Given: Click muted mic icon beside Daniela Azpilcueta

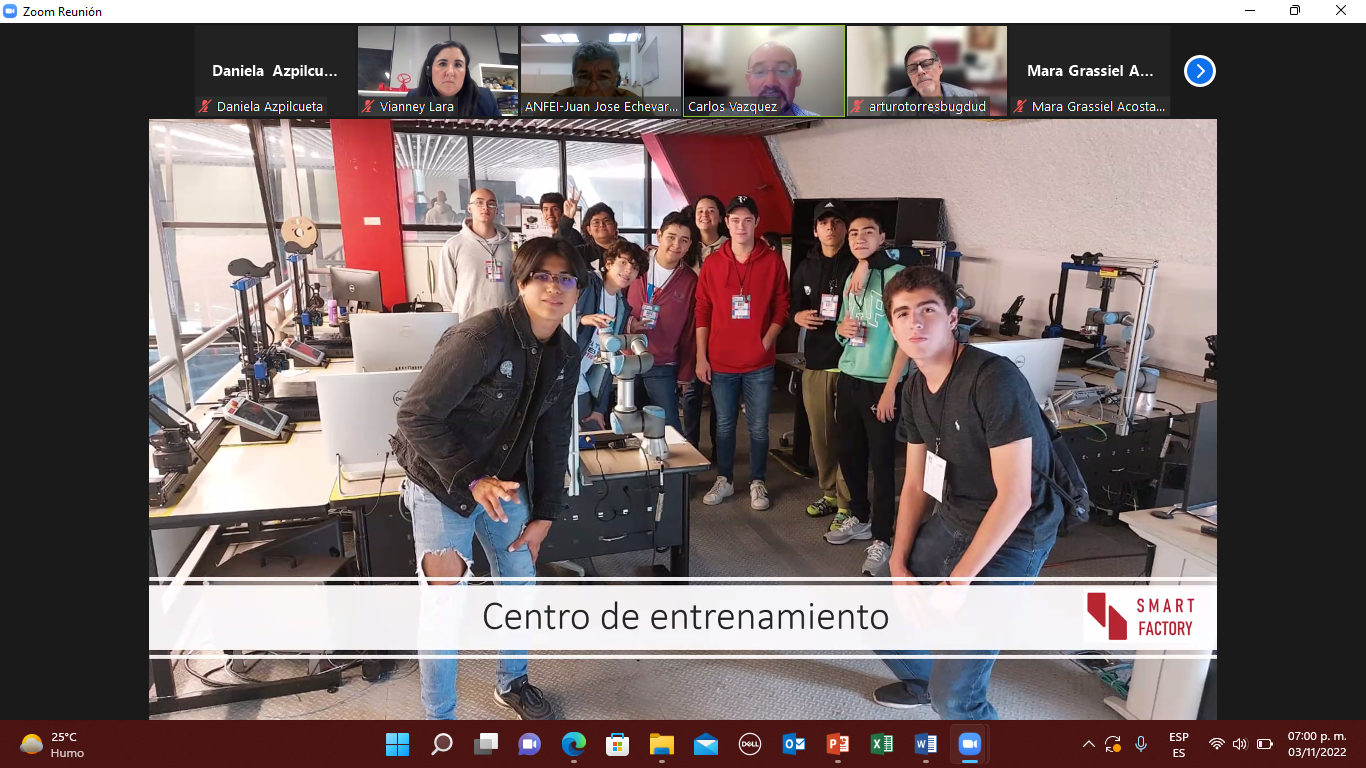Looking at the screenshot, I should point(206,106).
